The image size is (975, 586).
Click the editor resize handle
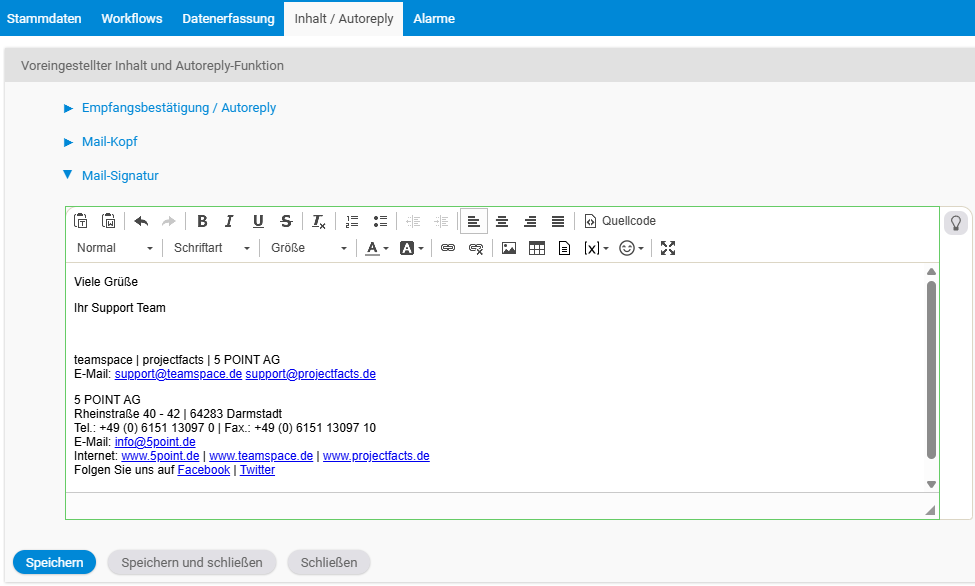[930, 510]
